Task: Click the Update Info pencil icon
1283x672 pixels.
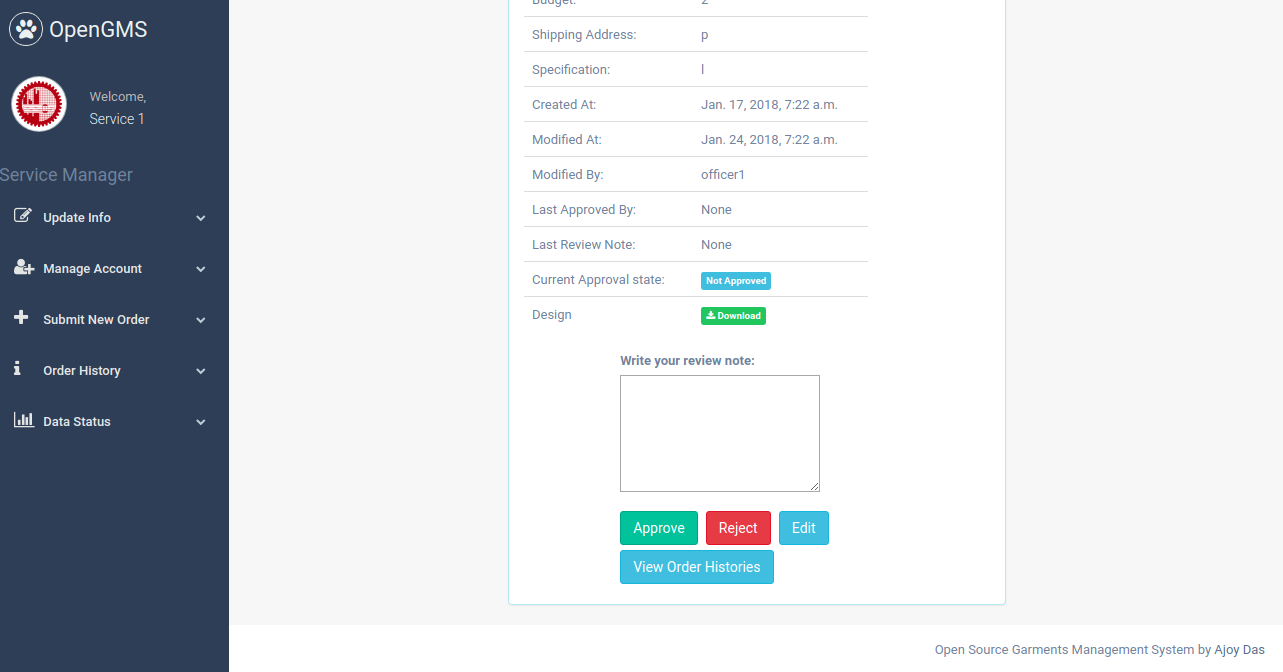Action: pos(22,216)
